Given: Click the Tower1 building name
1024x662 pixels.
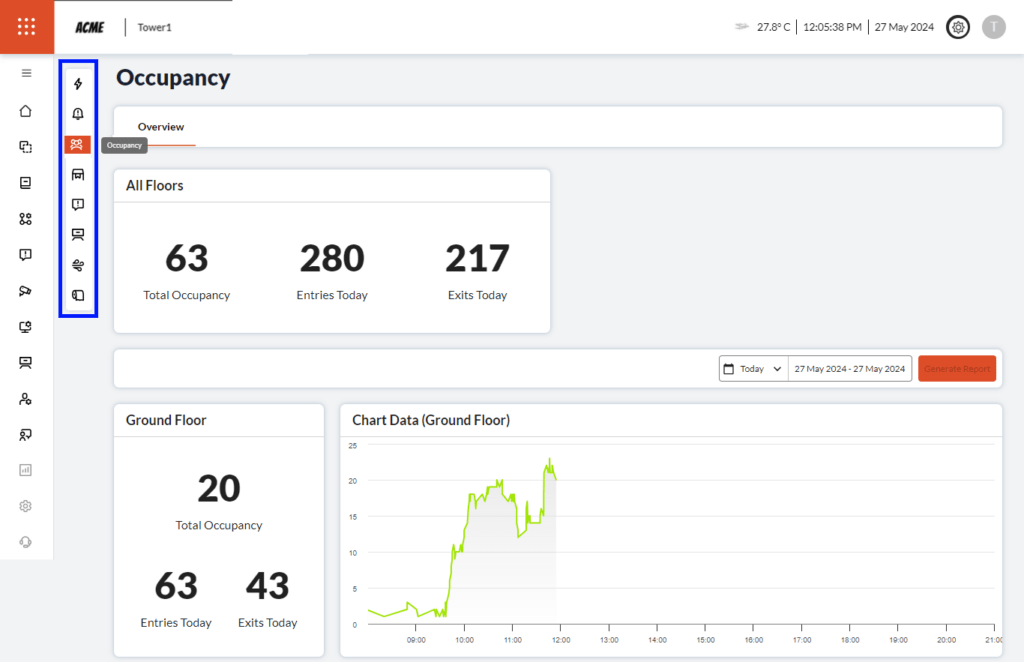Looking at the screenshot, I should pyautogui.click(x=155, y=27).
